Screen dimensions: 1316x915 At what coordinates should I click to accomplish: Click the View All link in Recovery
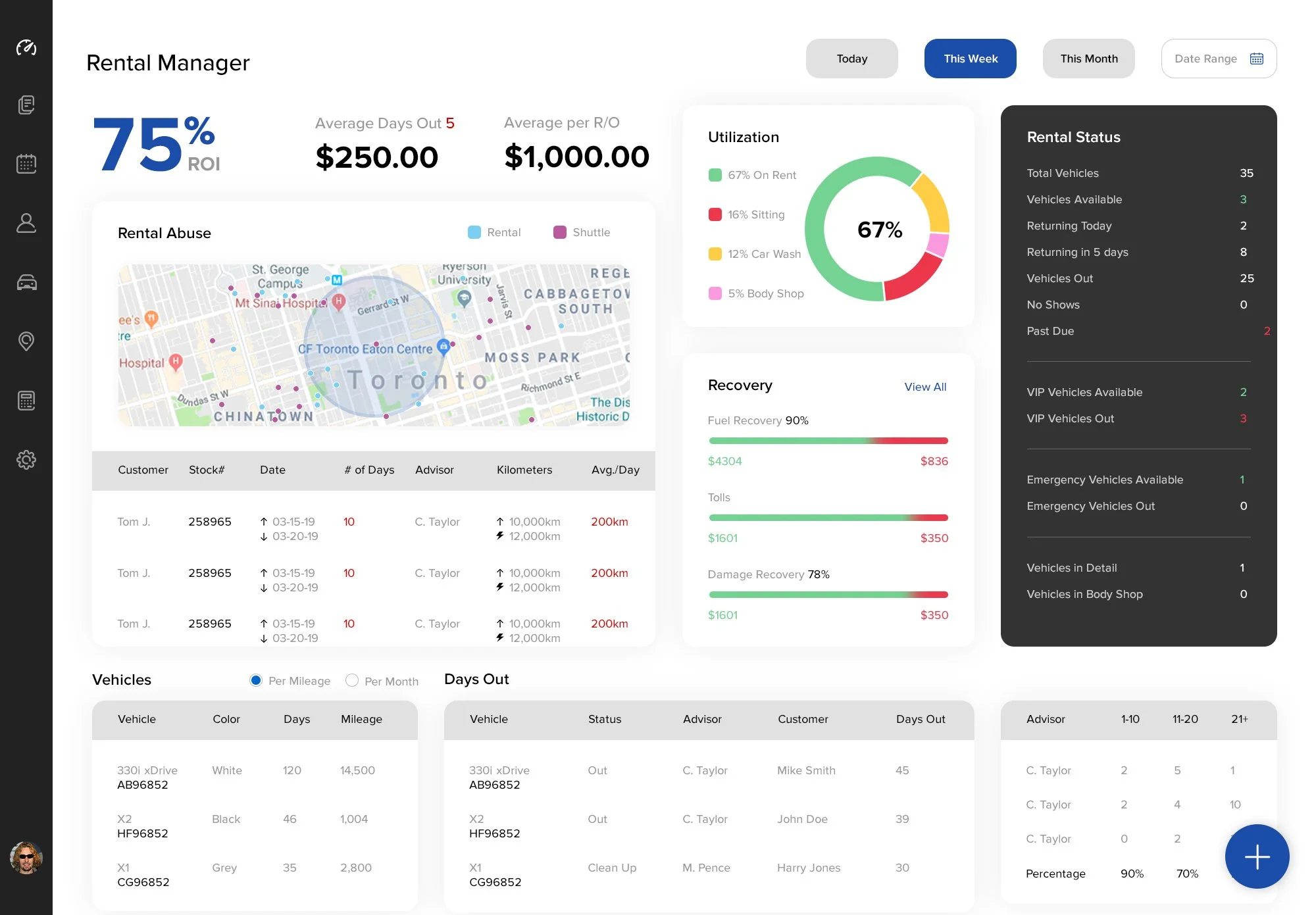coord(924,387)
